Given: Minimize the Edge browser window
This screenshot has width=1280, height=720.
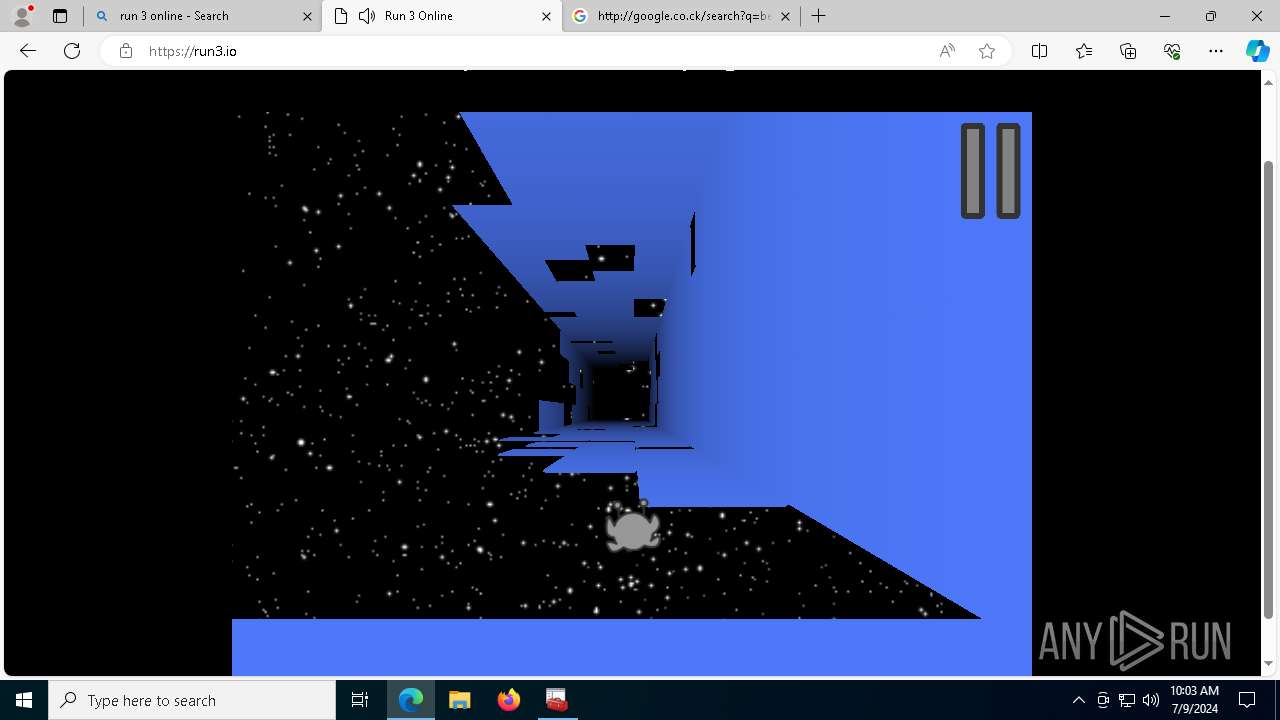Looking at the screenshot, I should [1165, 16].
